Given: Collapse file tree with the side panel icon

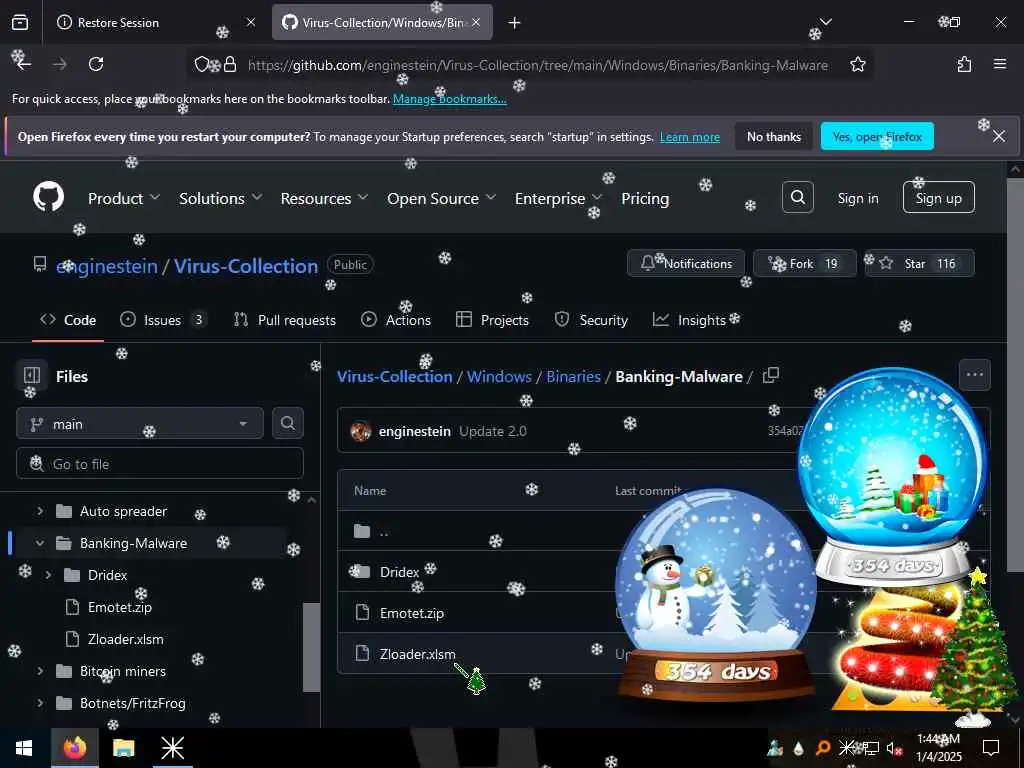Looking at the screenshot, I should coord(31,376).
